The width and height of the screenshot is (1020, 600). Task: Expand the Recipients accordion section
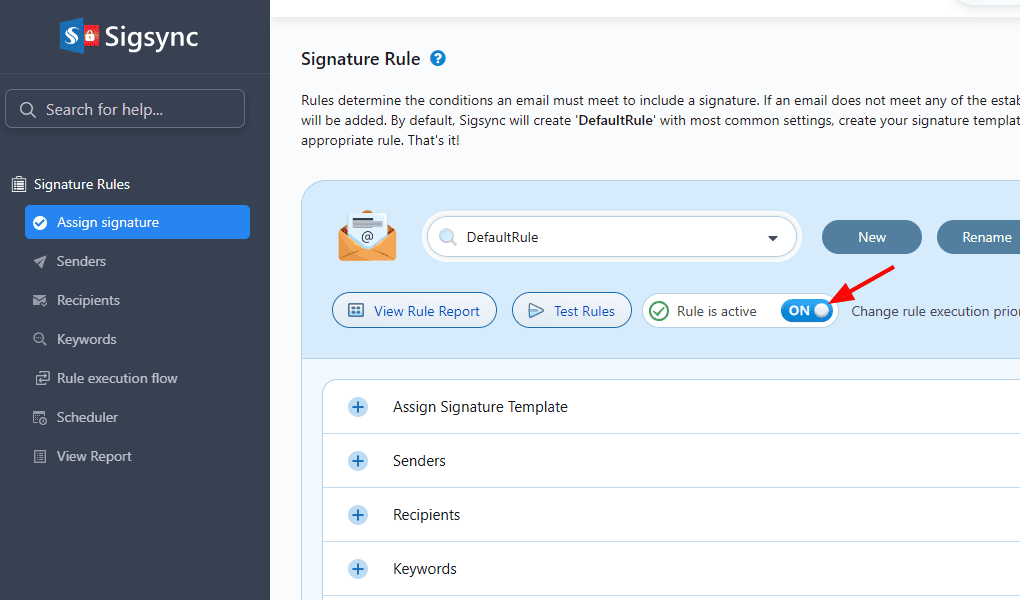pyautogui.click(x=358, y=515)
